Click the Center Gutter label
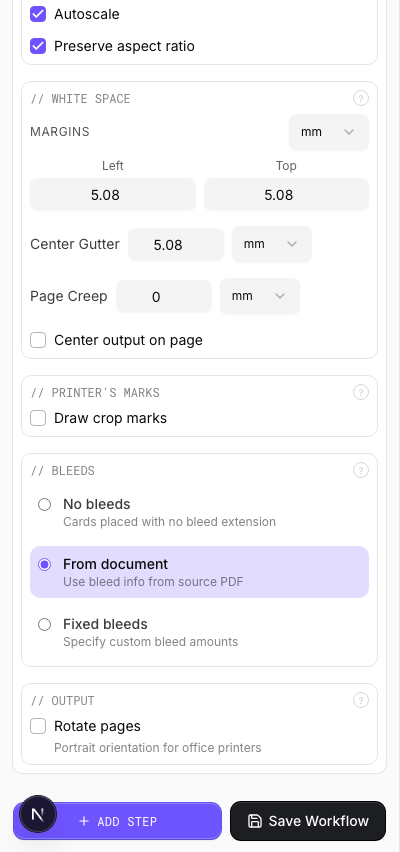The image size is (400, 852). [75, 244]
